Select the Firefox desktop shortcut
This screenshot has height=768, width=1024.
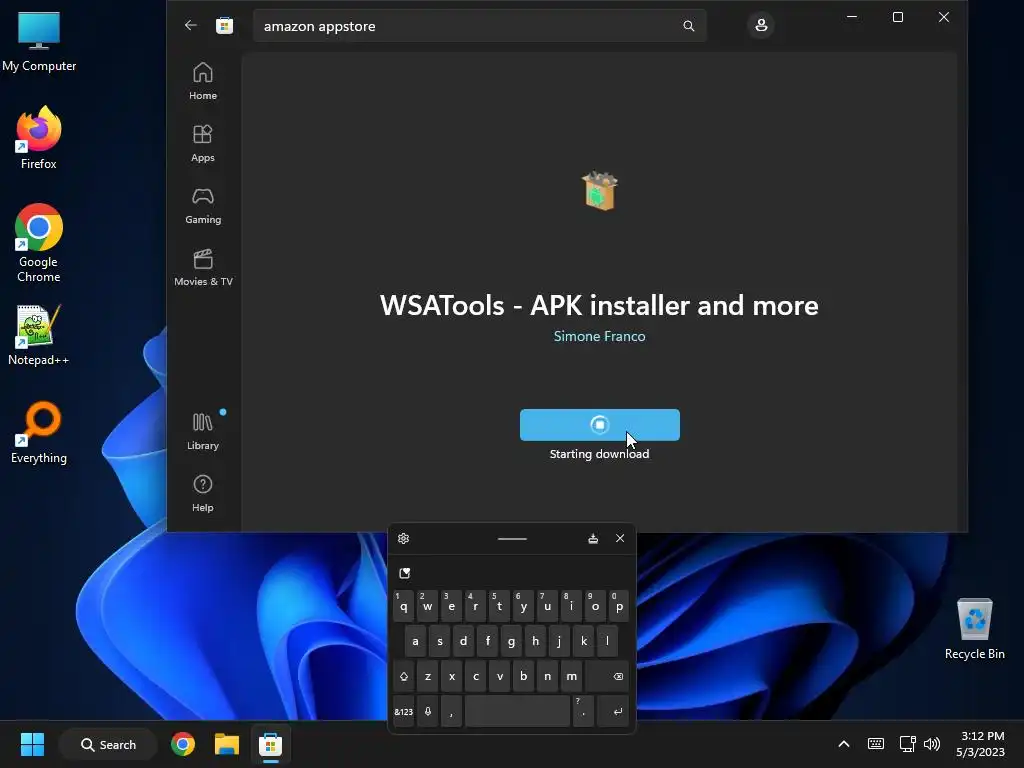click(x=39, y=138)
